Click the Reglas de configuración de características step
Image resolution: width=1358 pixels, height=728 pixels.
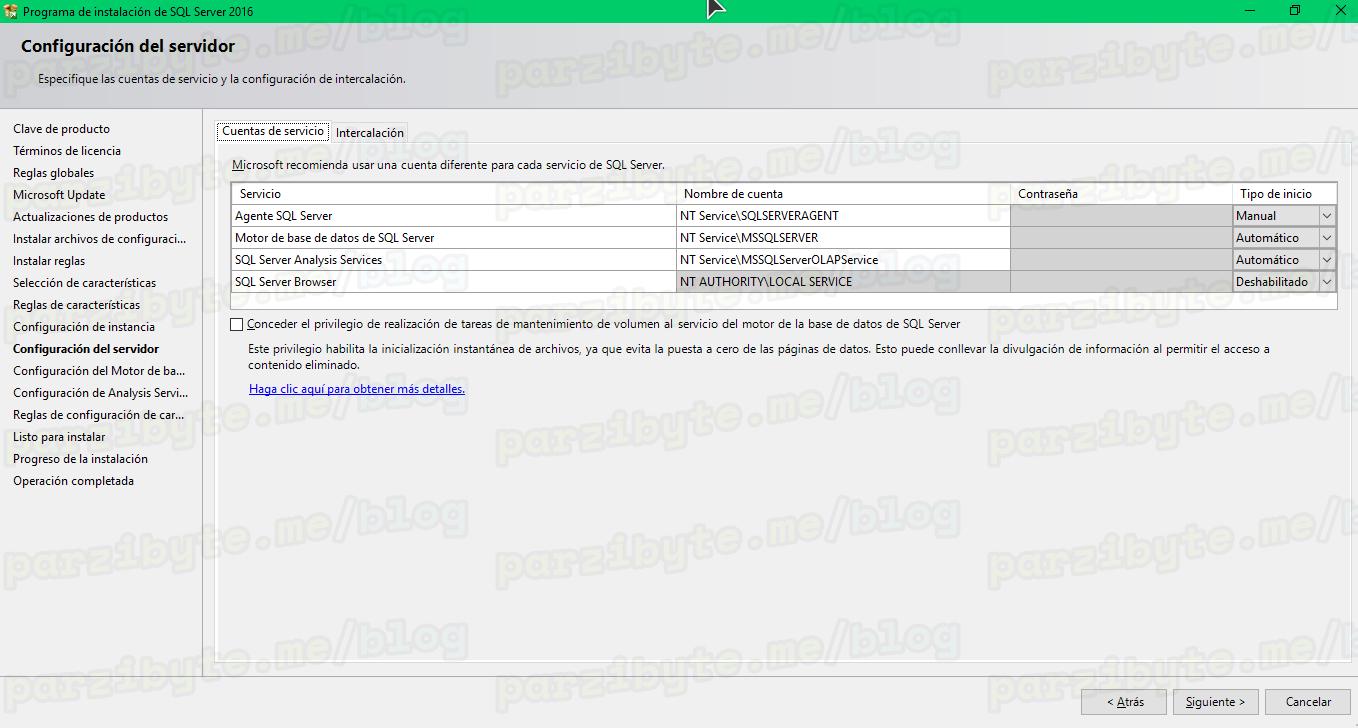pos(98,415)
